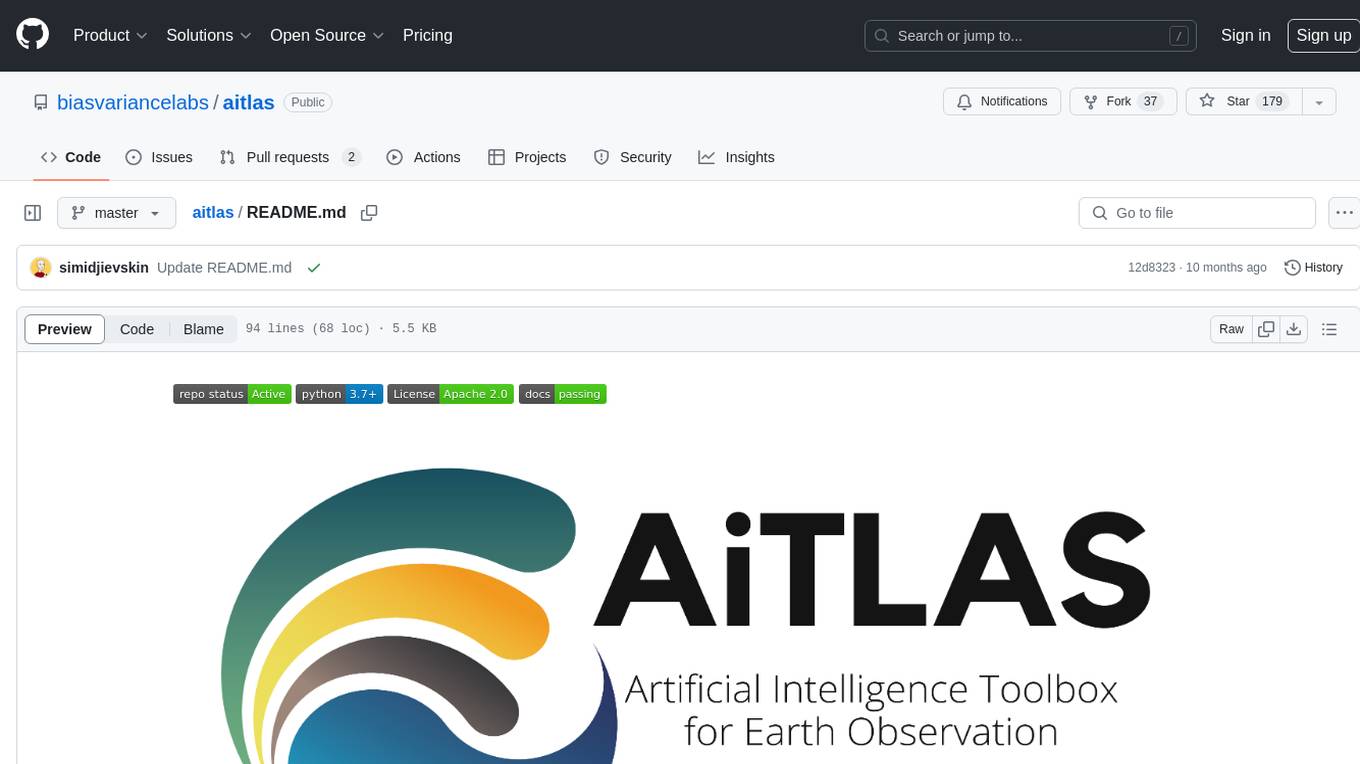Screen dimensions: 1360x764
Task: Open the Projects tab
Action: [527, 157]
